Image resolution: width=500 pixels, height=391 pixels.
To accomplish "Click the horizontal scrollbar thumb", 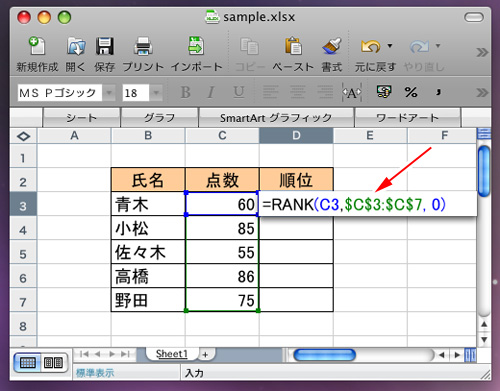I will point(324,355).
